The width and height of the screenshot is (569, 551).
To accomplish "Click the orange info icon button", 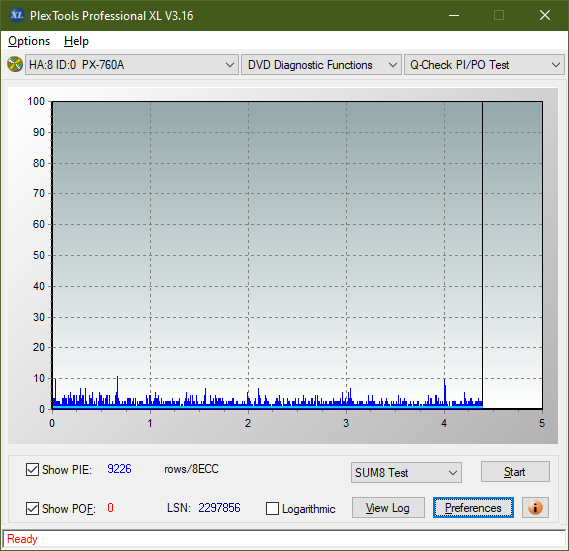I will point(535,507).
